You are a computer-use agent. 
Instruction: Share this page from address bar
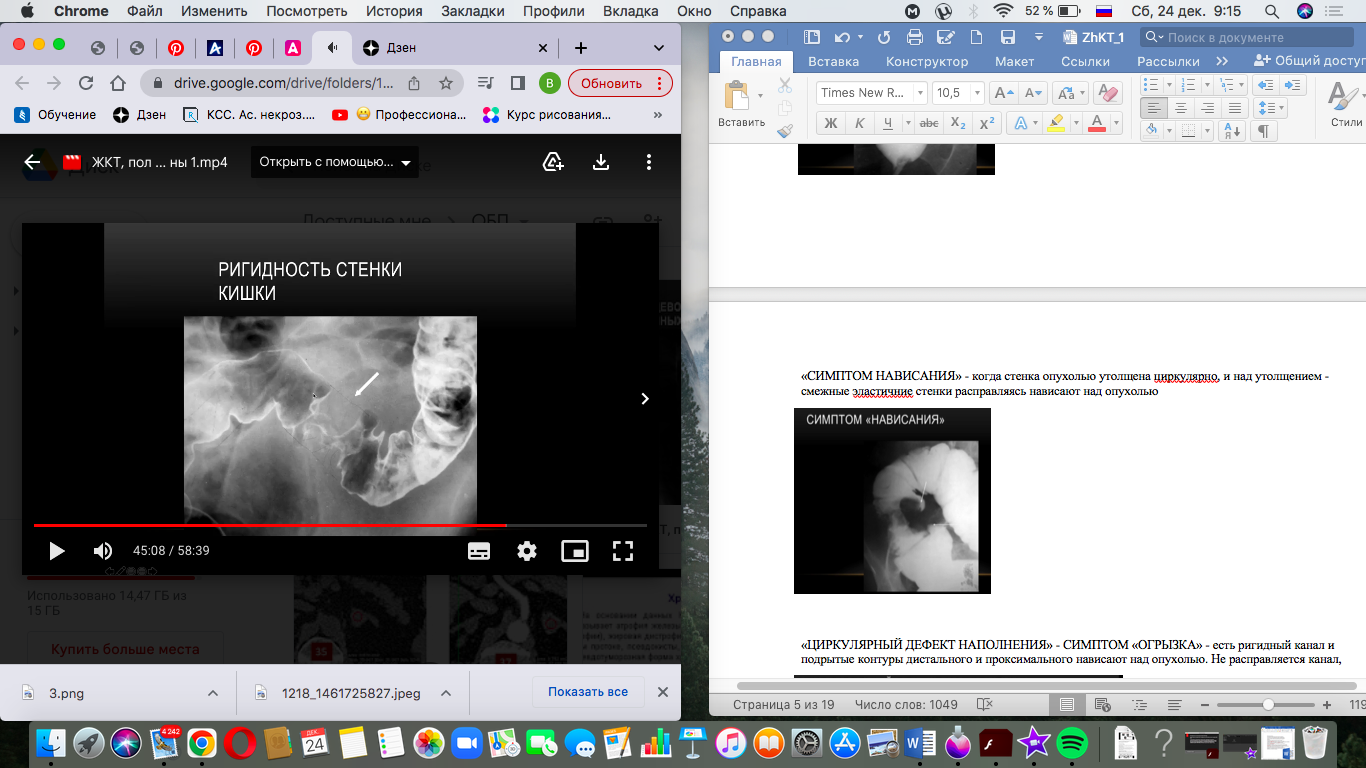click(x=414, y=83)
